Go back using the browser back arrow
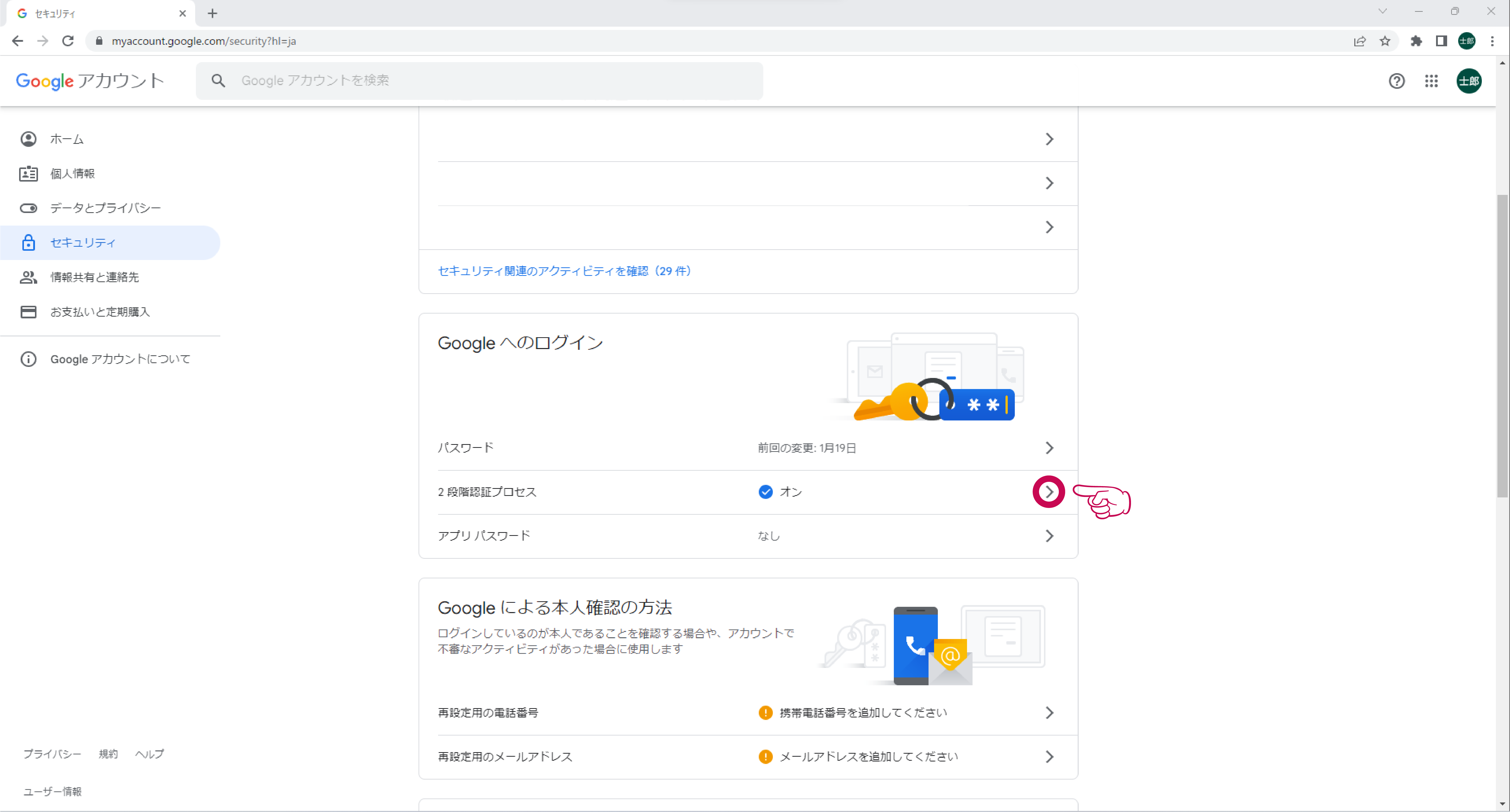Viewport: 1510px width, 812px height. tap(18, 41)
